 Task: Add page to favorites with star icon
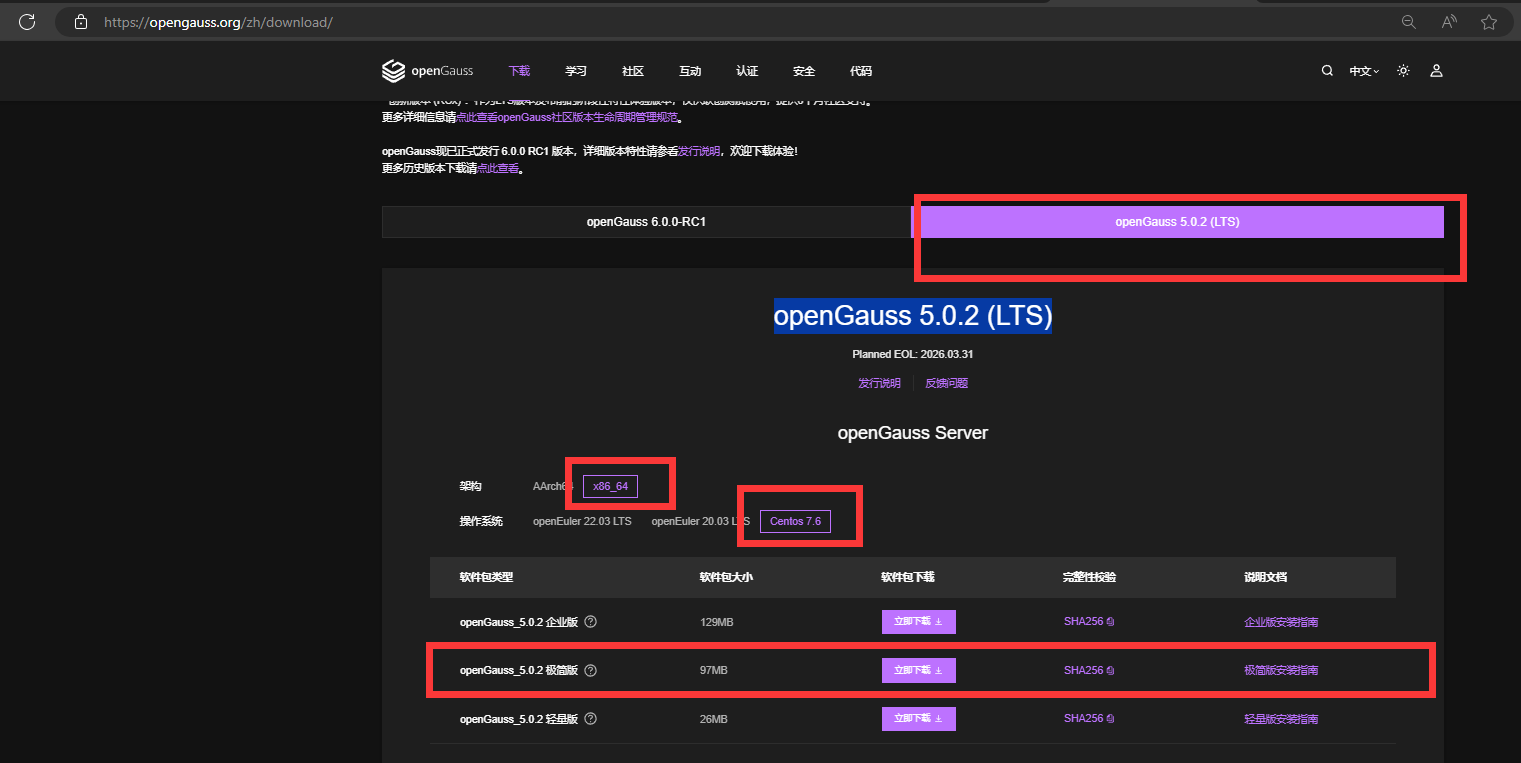(x=1489, y=22)
